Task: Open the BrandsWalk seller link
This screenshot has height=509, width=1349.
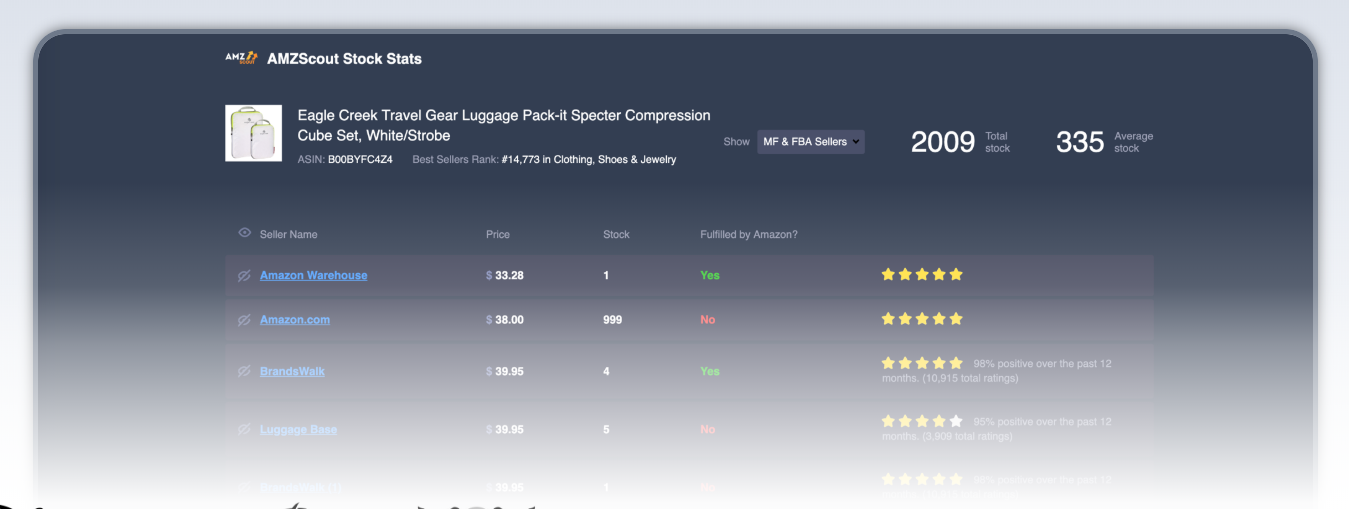Action: point(292,371)
